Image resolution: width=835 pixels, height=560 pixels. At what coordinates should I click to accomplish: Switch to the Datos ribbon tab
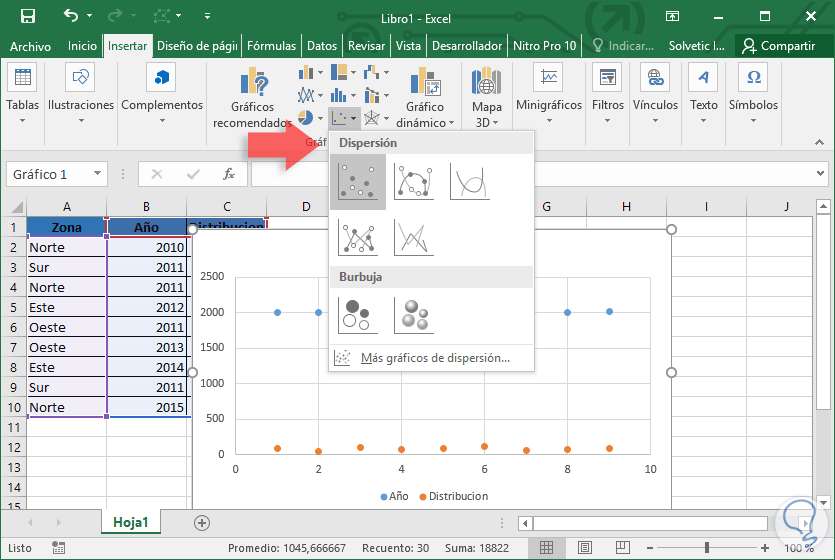(321, 46)
